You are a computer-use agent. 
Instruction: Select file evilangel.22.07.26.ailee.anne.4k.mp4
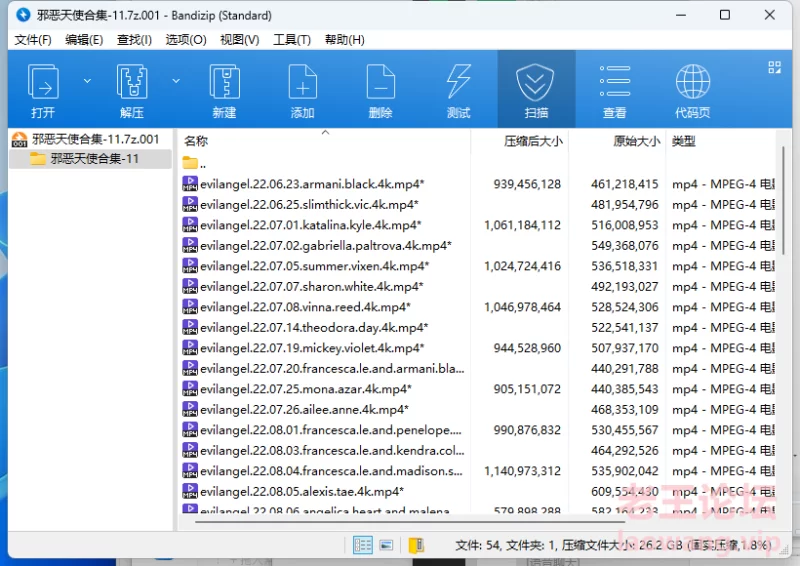305,409
